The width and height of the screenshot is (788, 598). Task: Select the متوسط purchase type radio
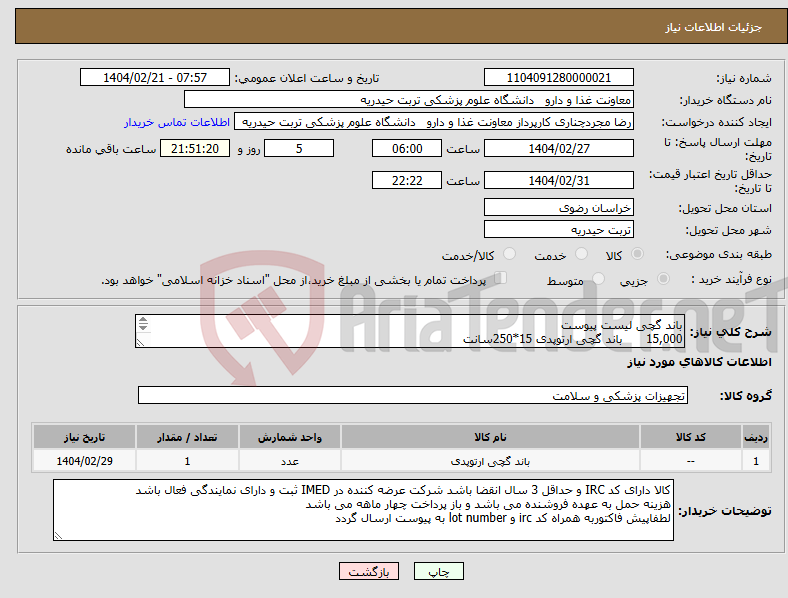pos(599,279)
